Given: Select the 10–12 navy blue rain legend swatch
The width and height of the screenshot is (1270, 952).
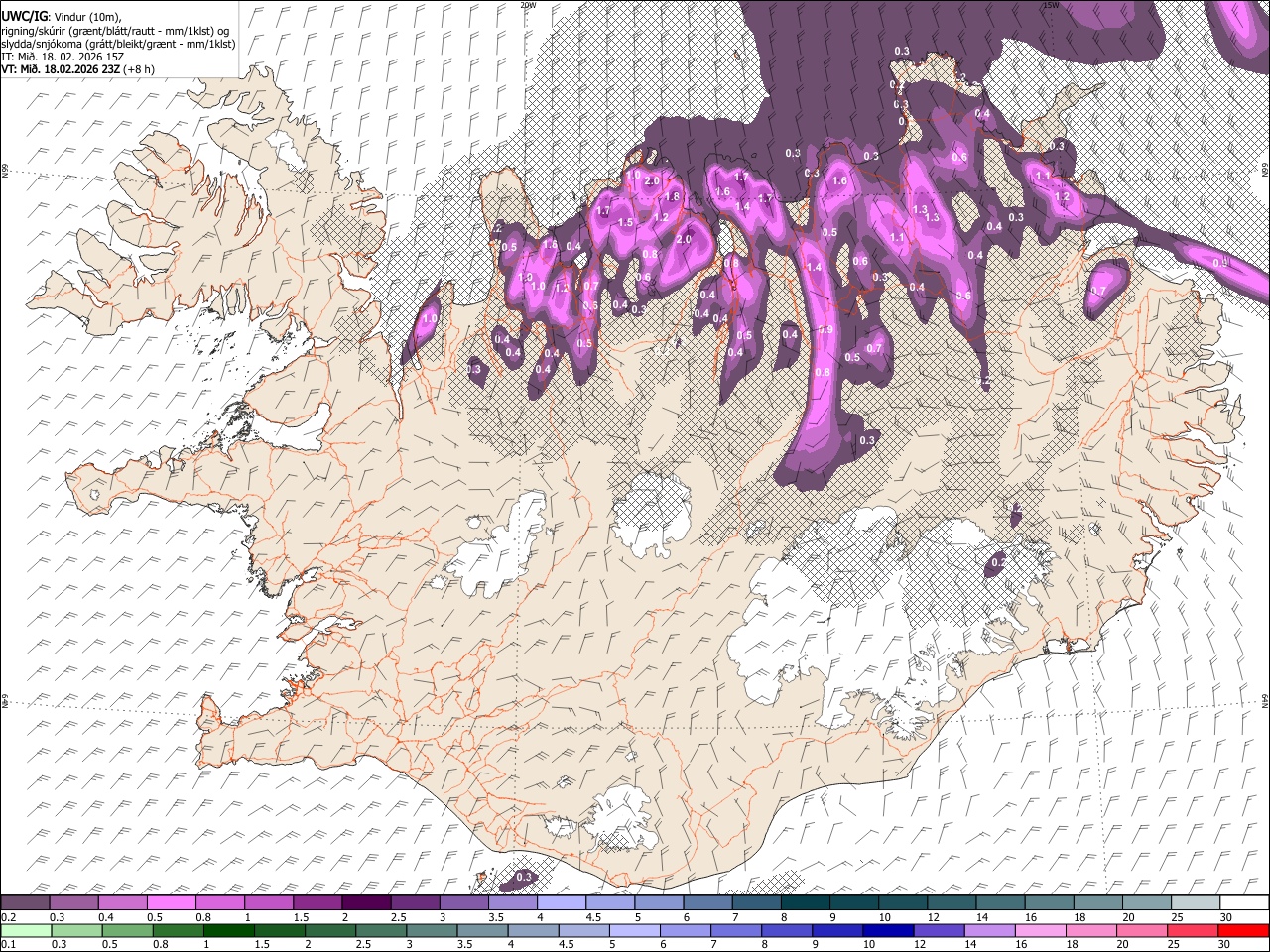Looking at the screenshot, I should pos(887,931).
